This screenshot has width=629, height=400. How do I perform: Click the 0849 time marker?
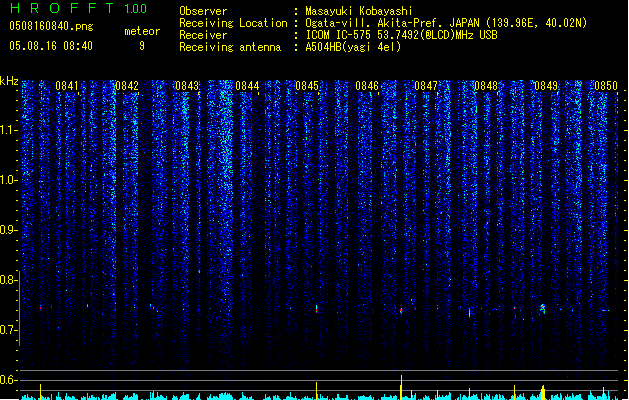coord(546,85)
